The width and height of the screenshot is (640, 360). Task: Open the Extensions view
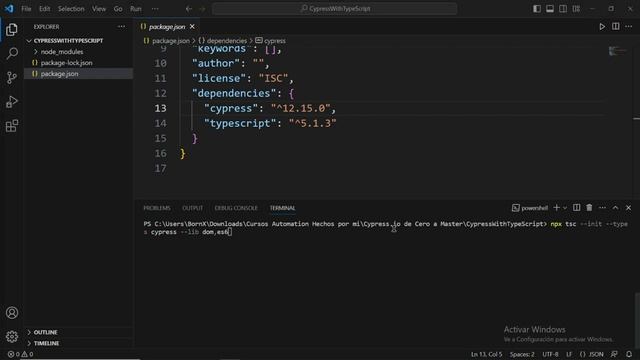click(x=12, y=126)
